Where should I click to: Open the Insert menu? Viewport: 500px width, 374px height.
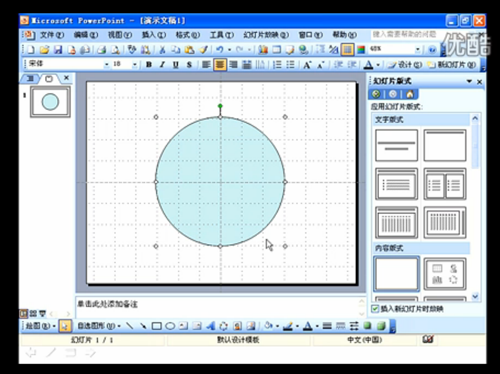pyautogui.click(x=154, y=35)
